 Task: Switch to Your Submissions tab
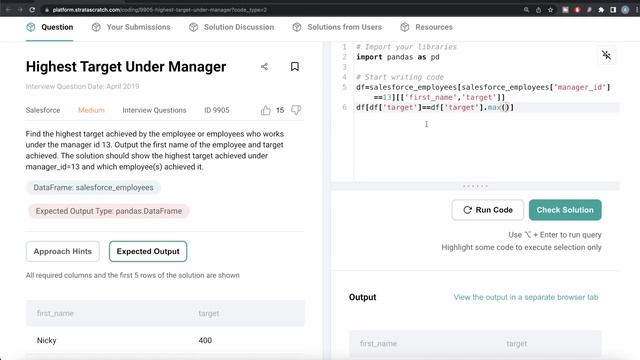tap(131, 27)
